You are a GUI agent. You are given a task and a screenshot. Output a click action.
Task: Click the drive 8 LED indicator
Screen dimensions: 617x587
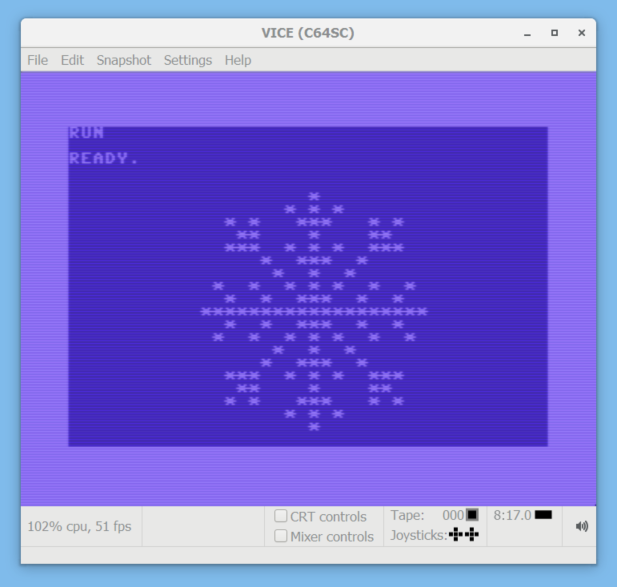[x=543, y=515]
